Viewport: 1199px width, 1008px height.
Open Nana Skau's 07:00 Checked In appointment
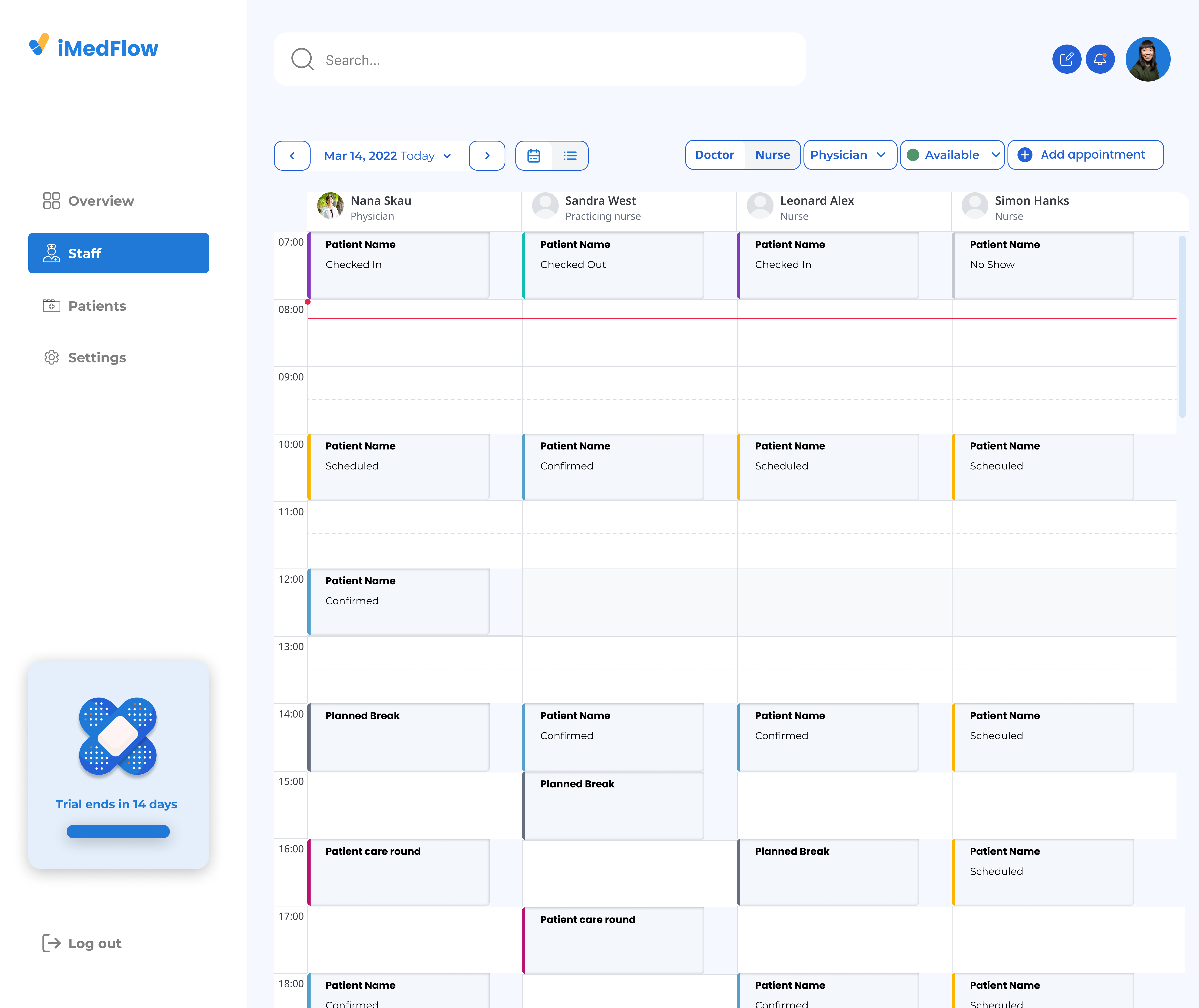398,265
